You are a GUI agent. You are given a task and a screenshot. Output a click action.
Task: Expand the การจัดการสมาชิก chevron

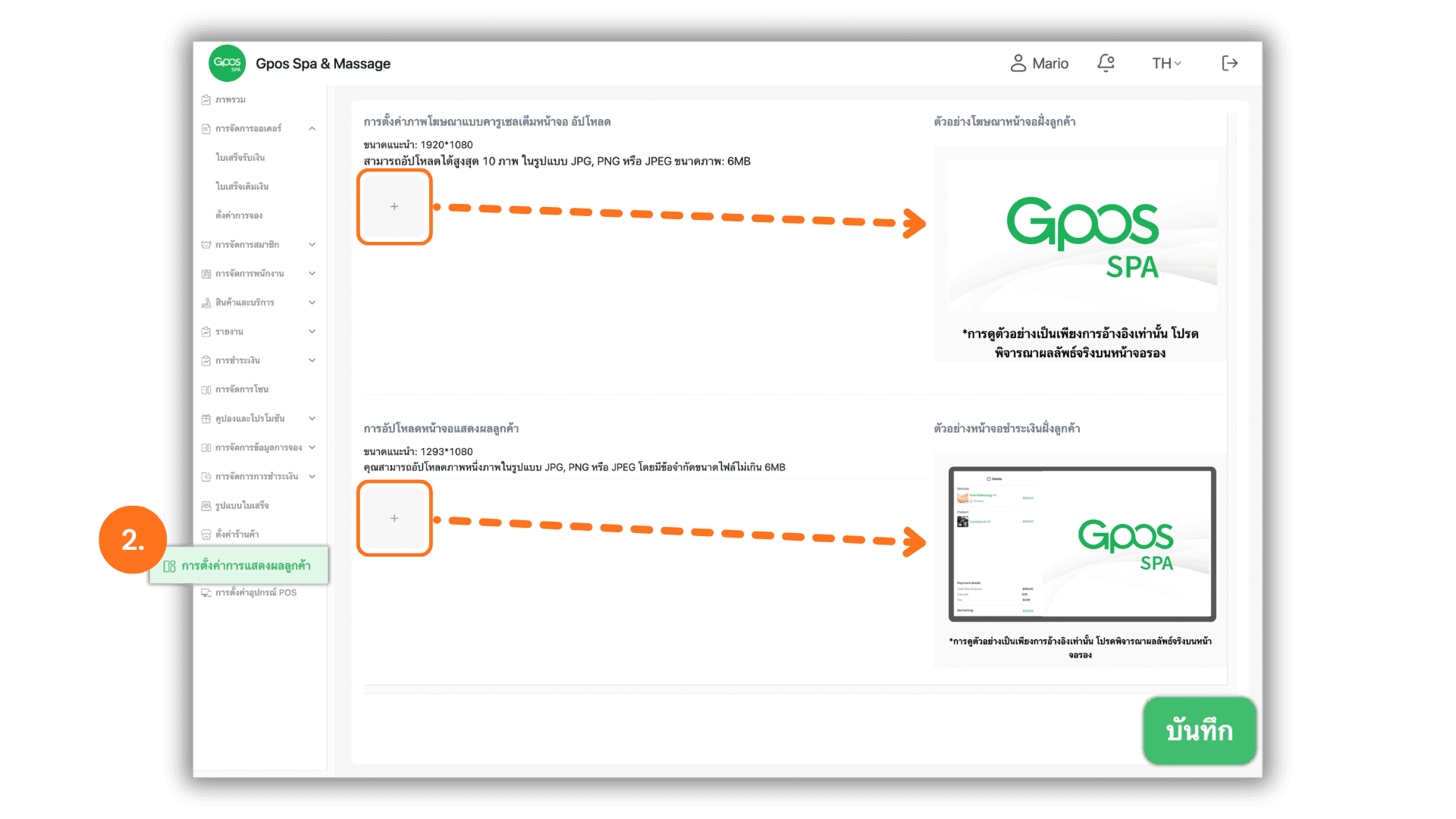(x=312, y=245)
